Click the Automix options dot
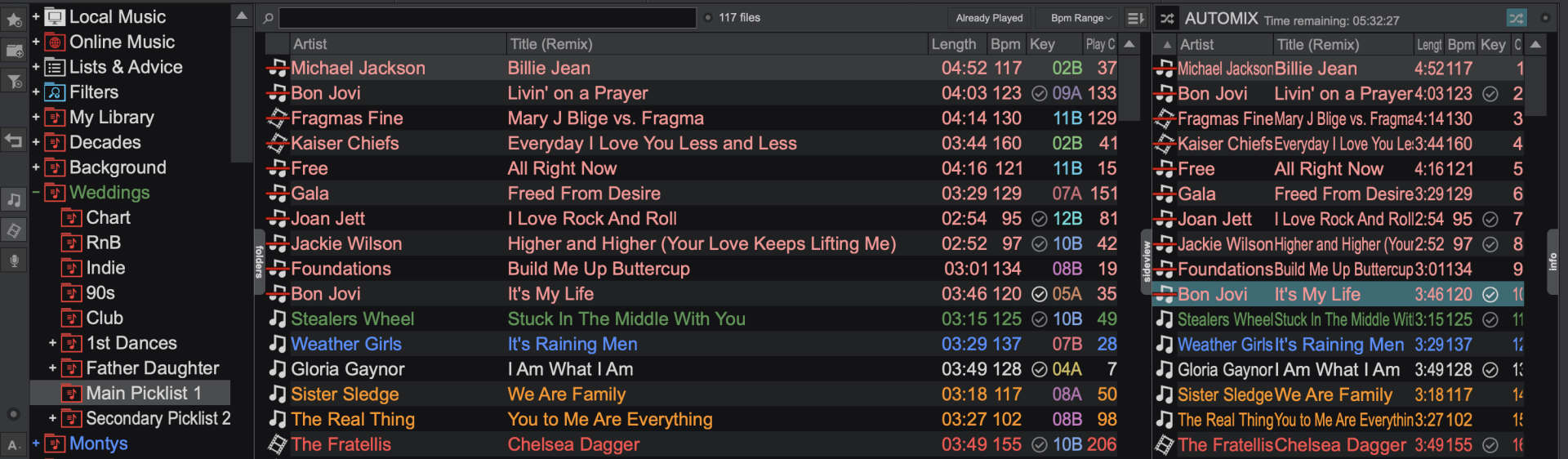The image size is (1568, 459). 1545,17
